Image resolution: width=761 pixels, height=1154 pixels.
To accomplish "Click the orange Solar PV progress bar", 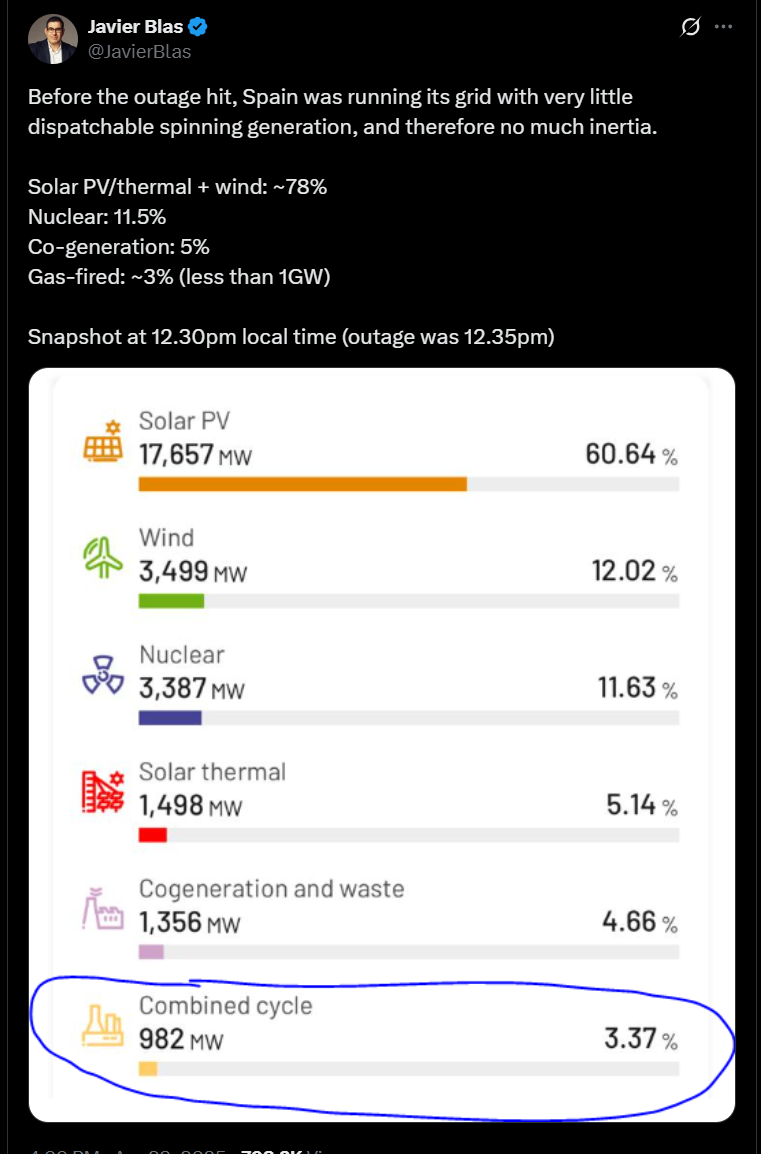I will [302, 484].
